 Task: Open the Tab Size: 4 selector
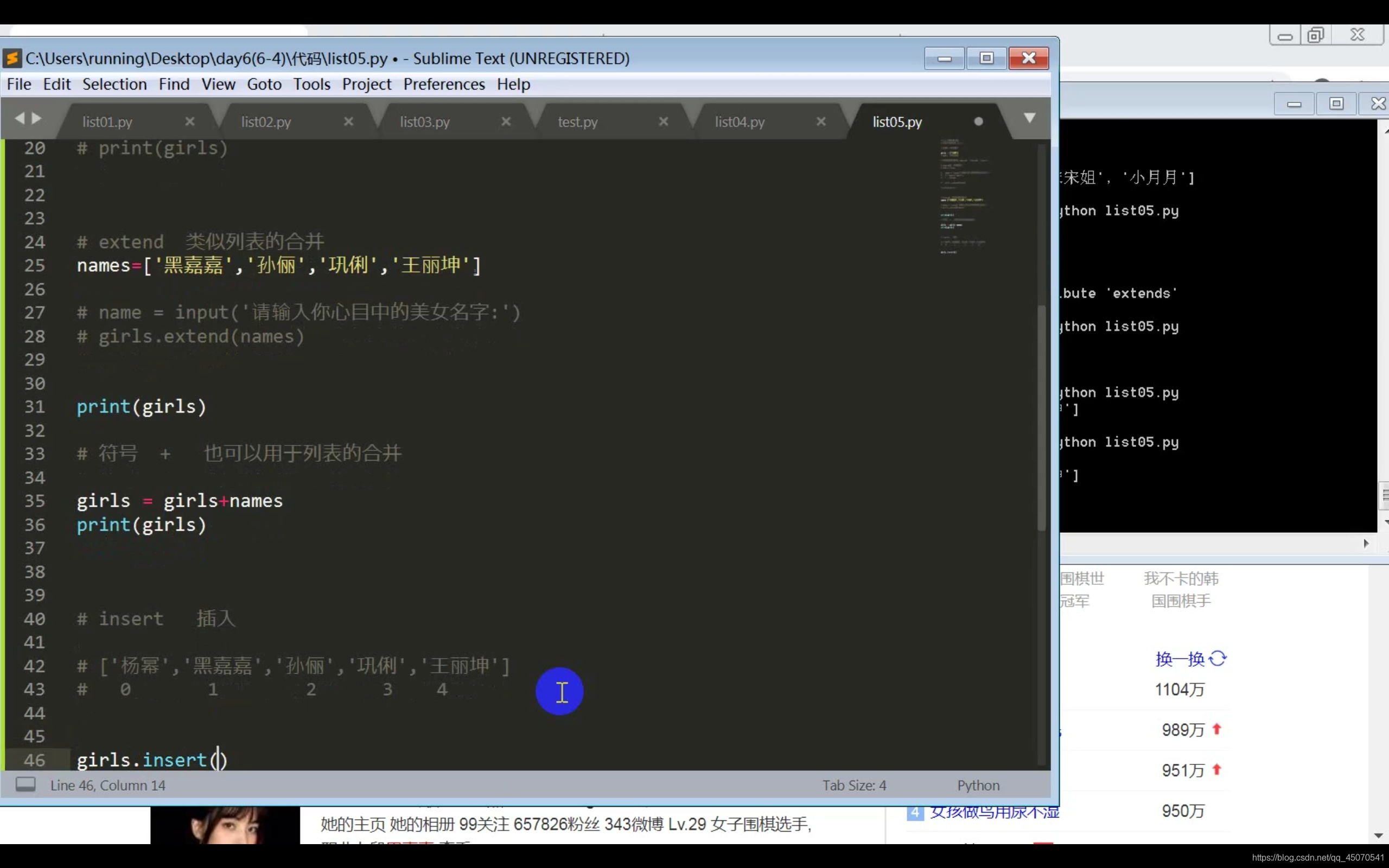click(x=854, y=786)
